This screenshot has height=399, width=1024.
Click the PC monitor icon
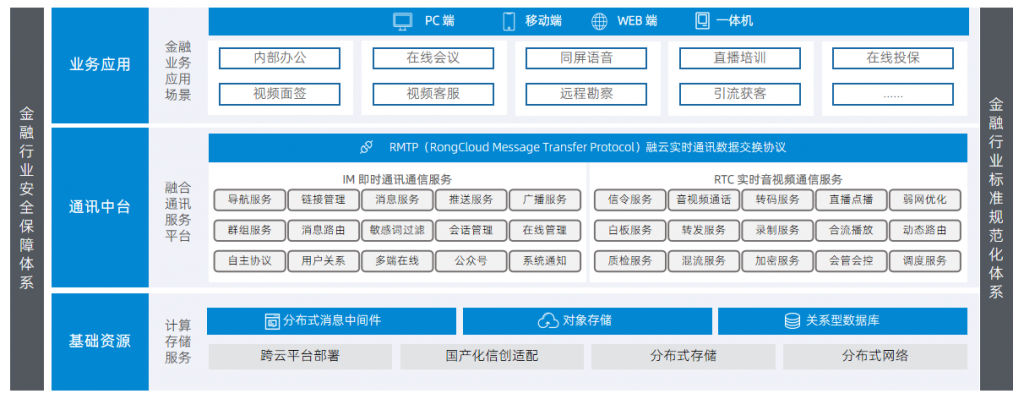pyautogui.click(x=403, y=22)
